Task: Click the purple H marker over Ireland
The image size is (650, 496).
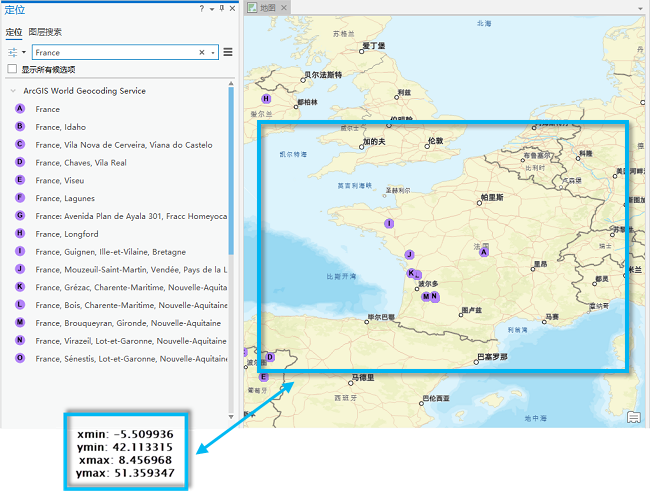Action: 266,99
